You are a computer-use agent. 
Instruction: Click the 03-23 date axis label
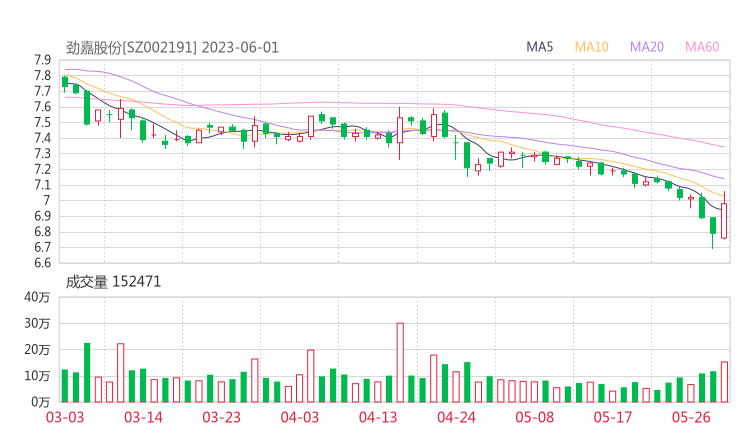221,417
